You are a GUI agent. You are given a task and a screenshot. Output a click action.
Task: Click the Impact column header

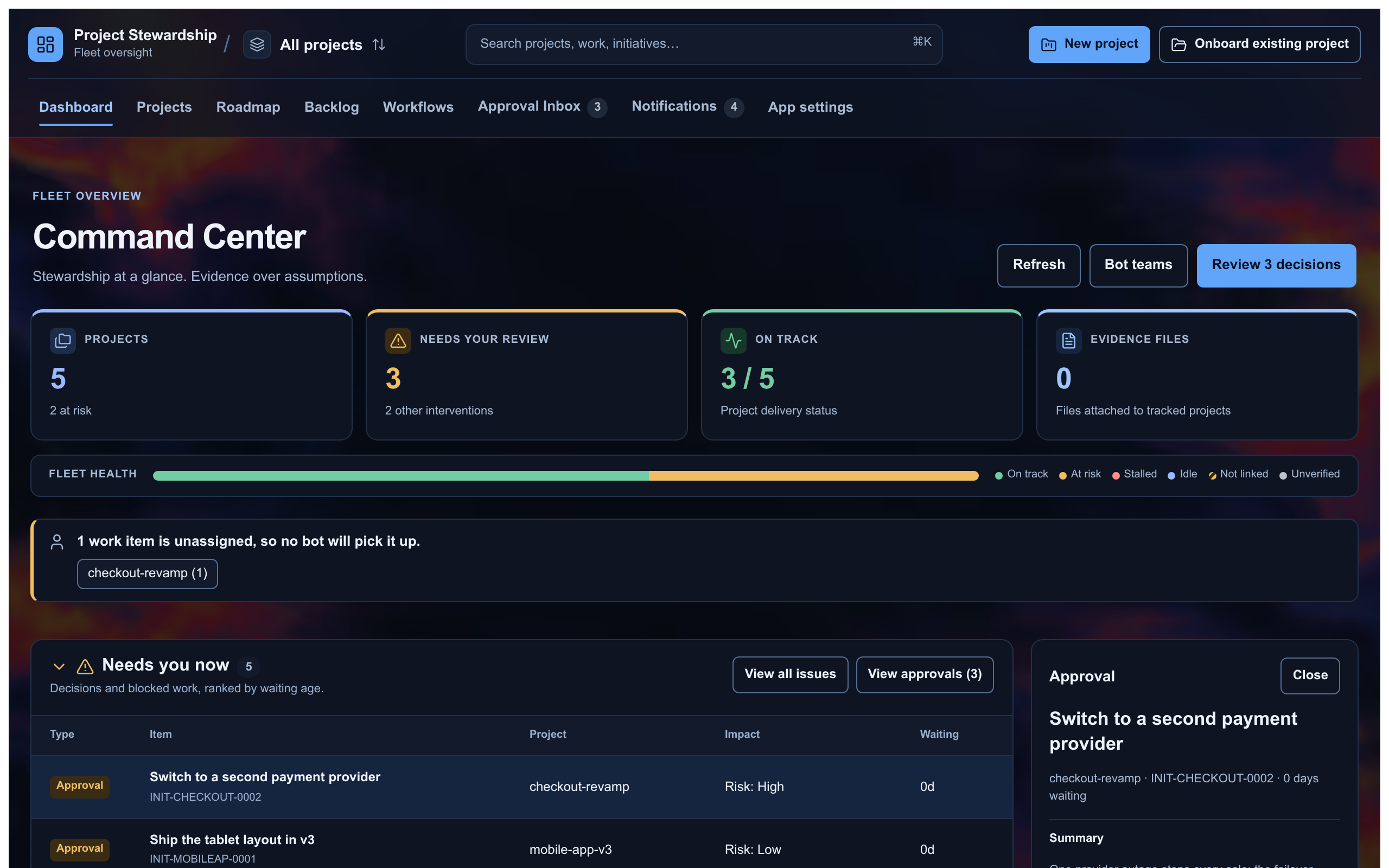pos(742,734)
